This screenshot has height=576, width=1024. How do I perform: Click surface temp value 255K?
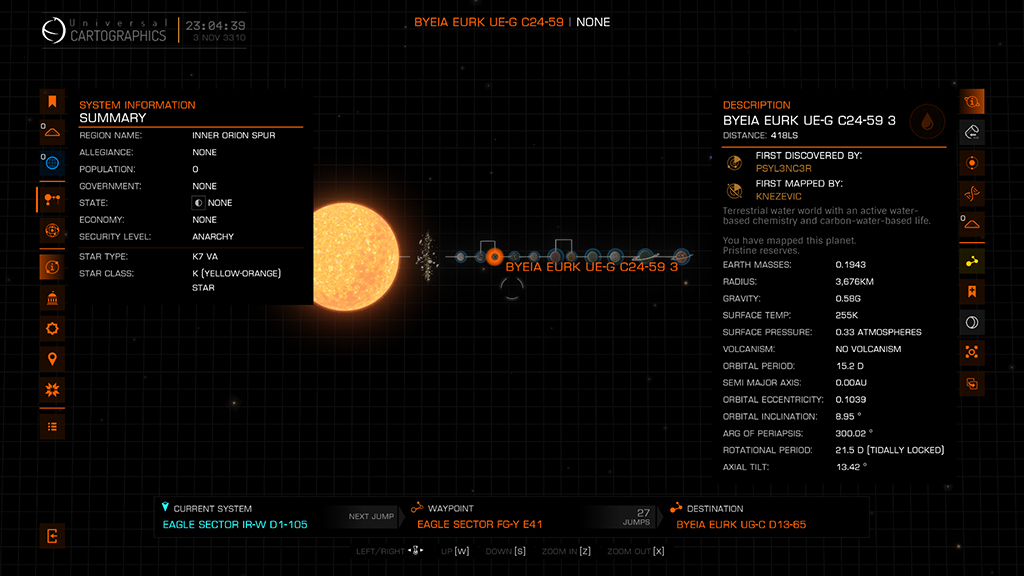[x=846, y=315]
